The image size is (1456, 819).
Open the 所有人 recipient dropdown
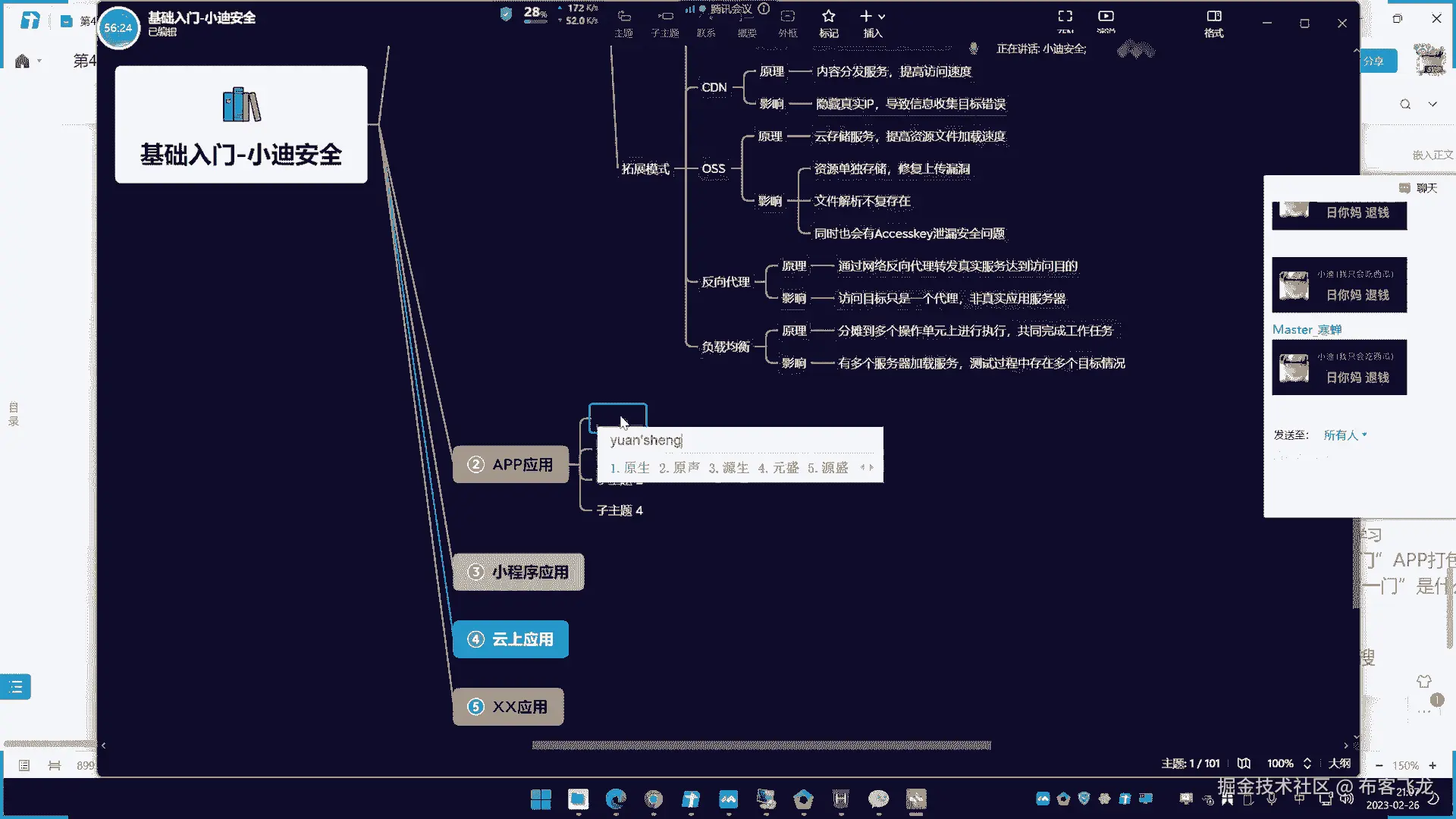coord(1345,435)
